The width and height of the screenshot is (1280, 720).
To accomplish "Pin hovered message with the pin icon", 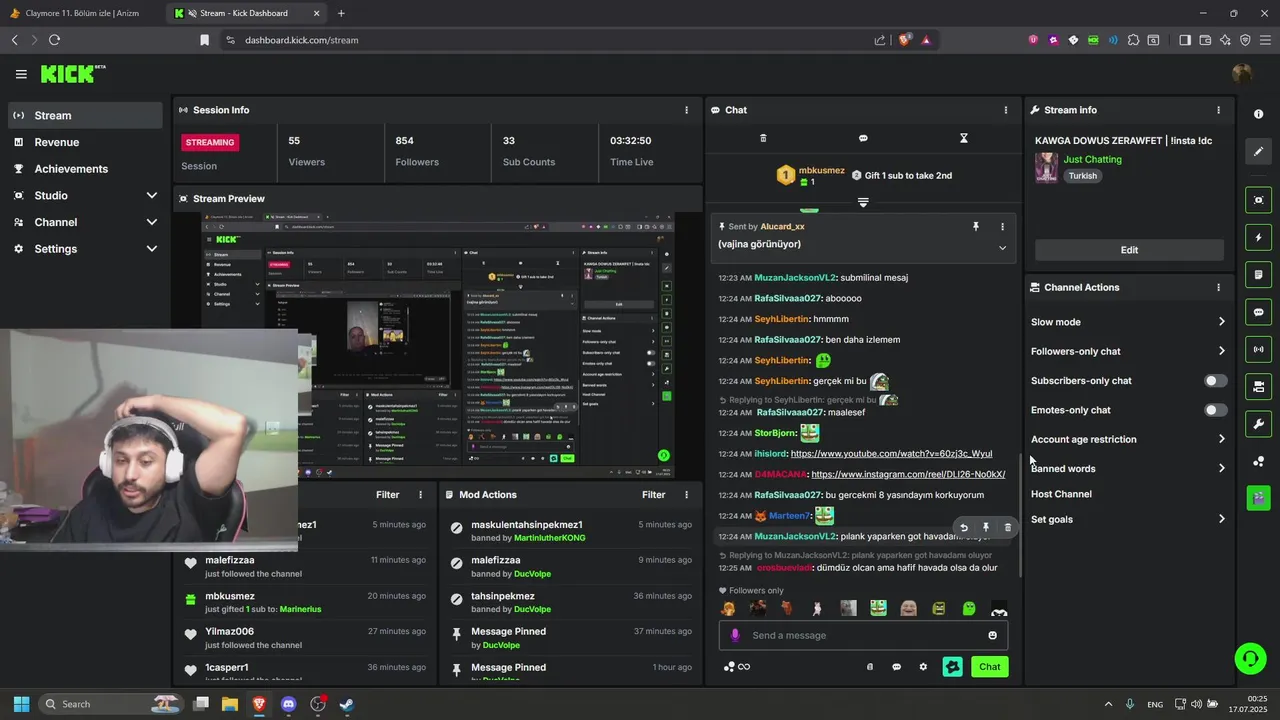I will pos(985,527).
